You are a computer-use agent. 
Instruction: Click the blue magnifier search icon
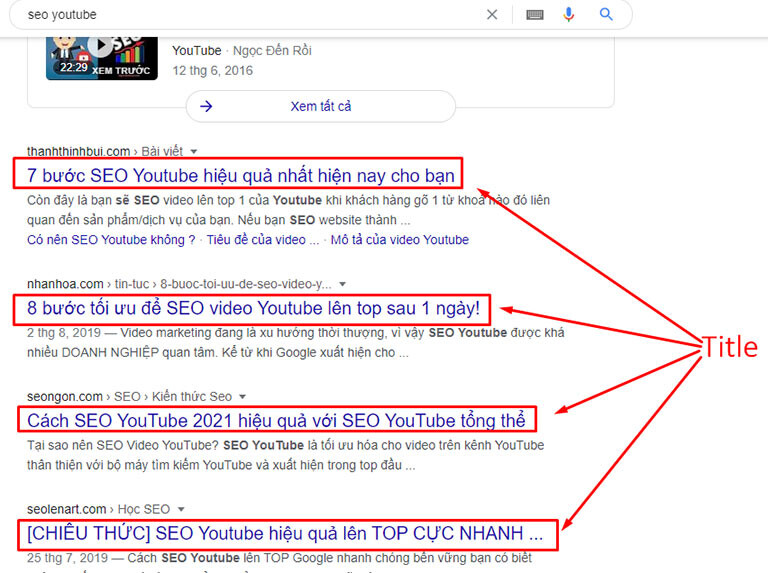[606, 15]
